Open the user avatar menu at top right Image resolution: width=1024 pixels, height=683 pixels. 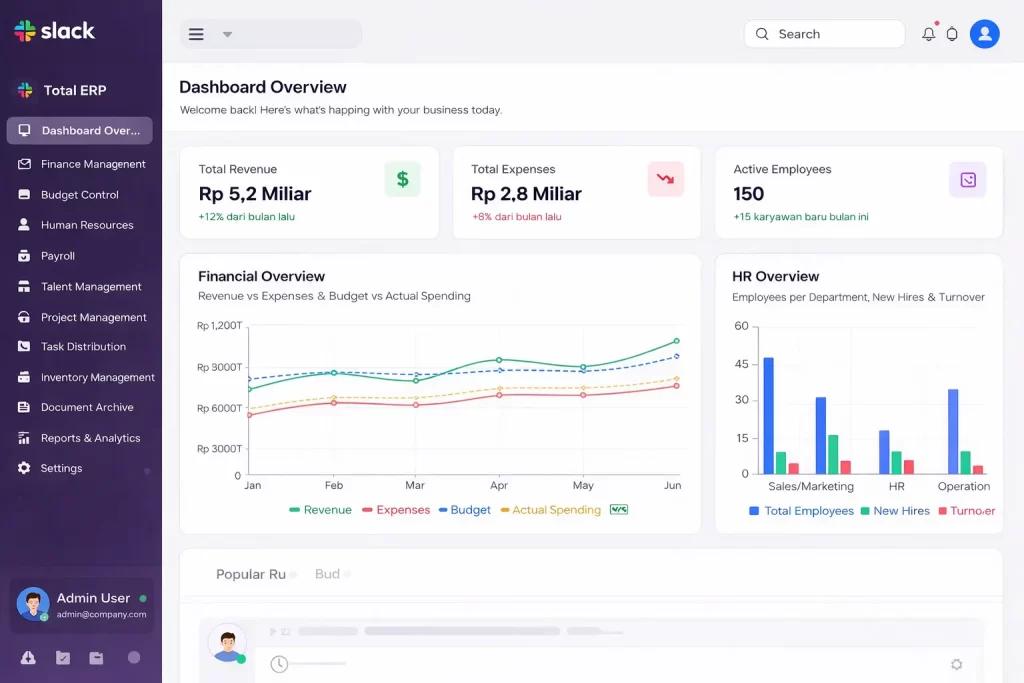tap(984, 33)
